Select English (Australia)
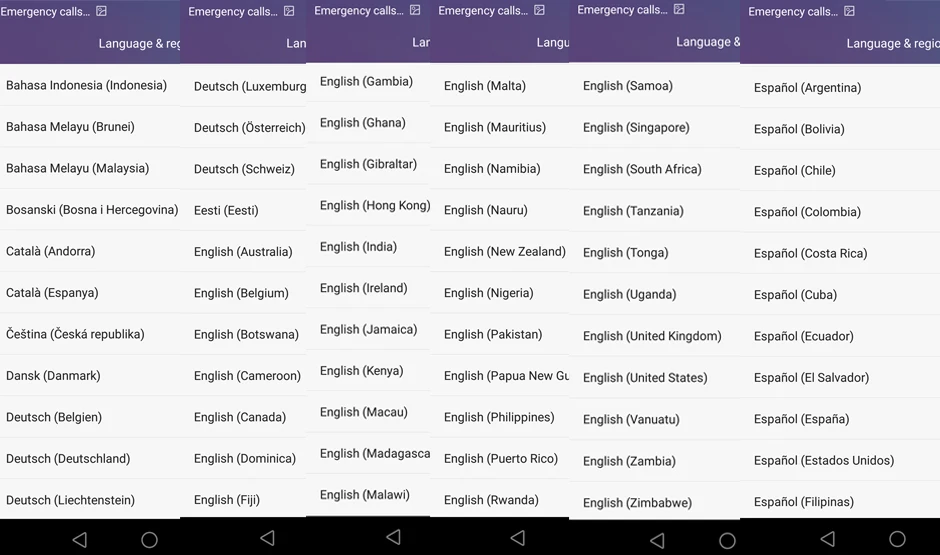 click(x=243, y=252)
